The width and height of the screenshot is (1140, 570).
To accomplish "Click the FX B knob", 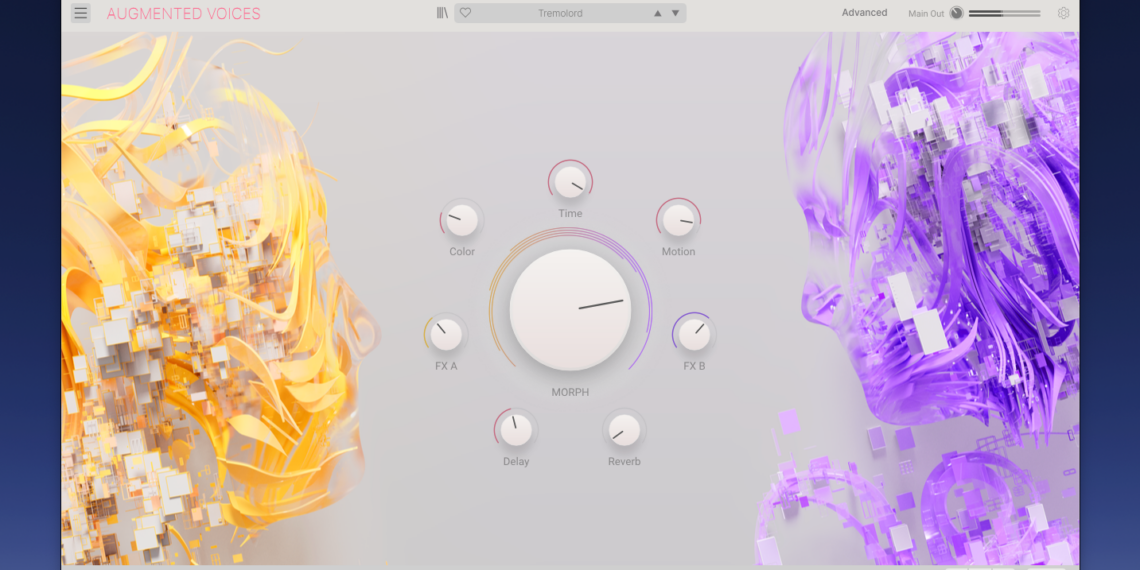I will click(x=694, y=334).
